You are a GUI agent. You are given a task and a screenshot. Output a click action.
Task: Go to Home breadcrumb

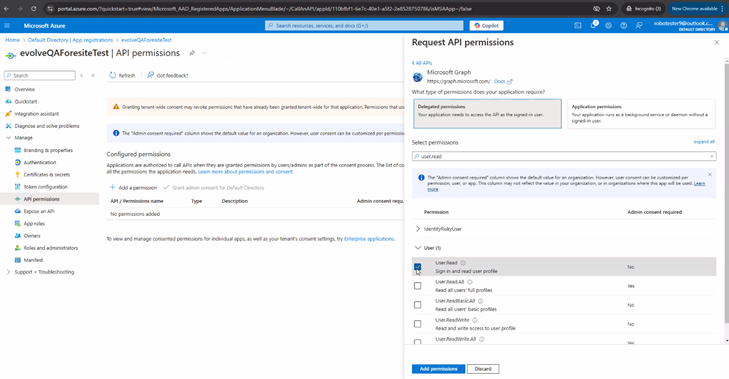pyautogui.click(x=13, y=40)
